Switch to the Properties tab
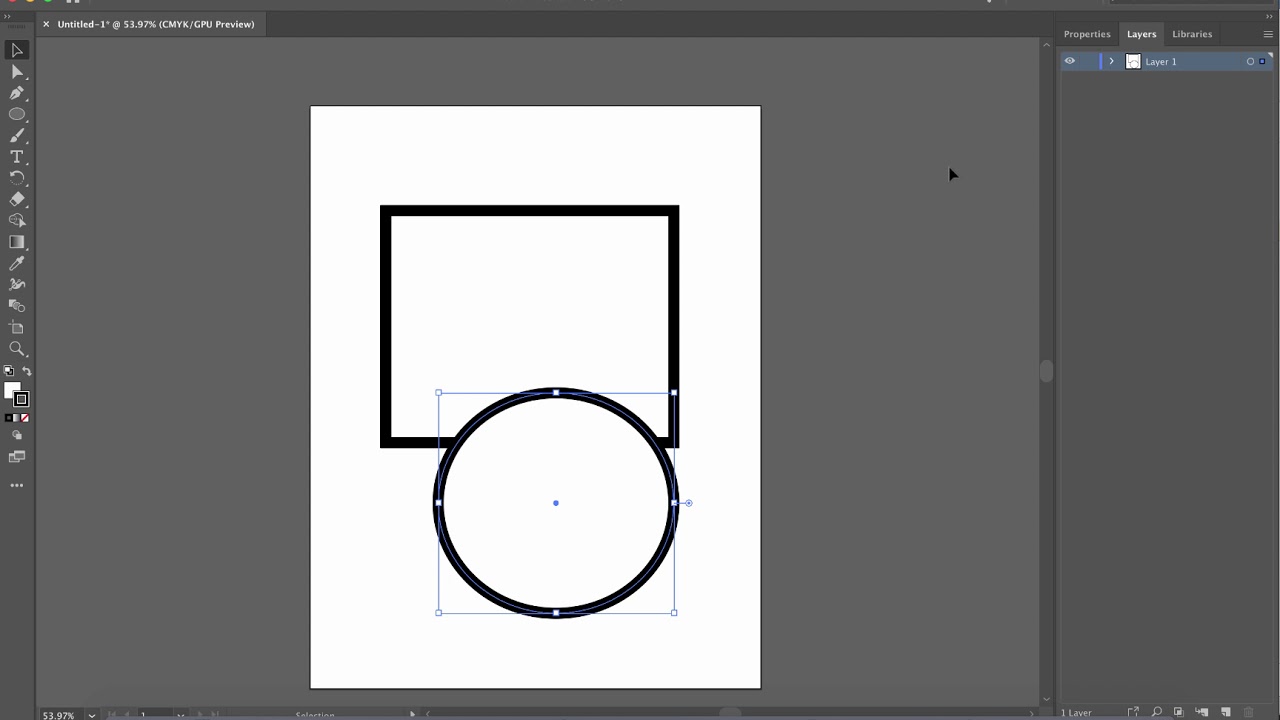 [1087, 34]
